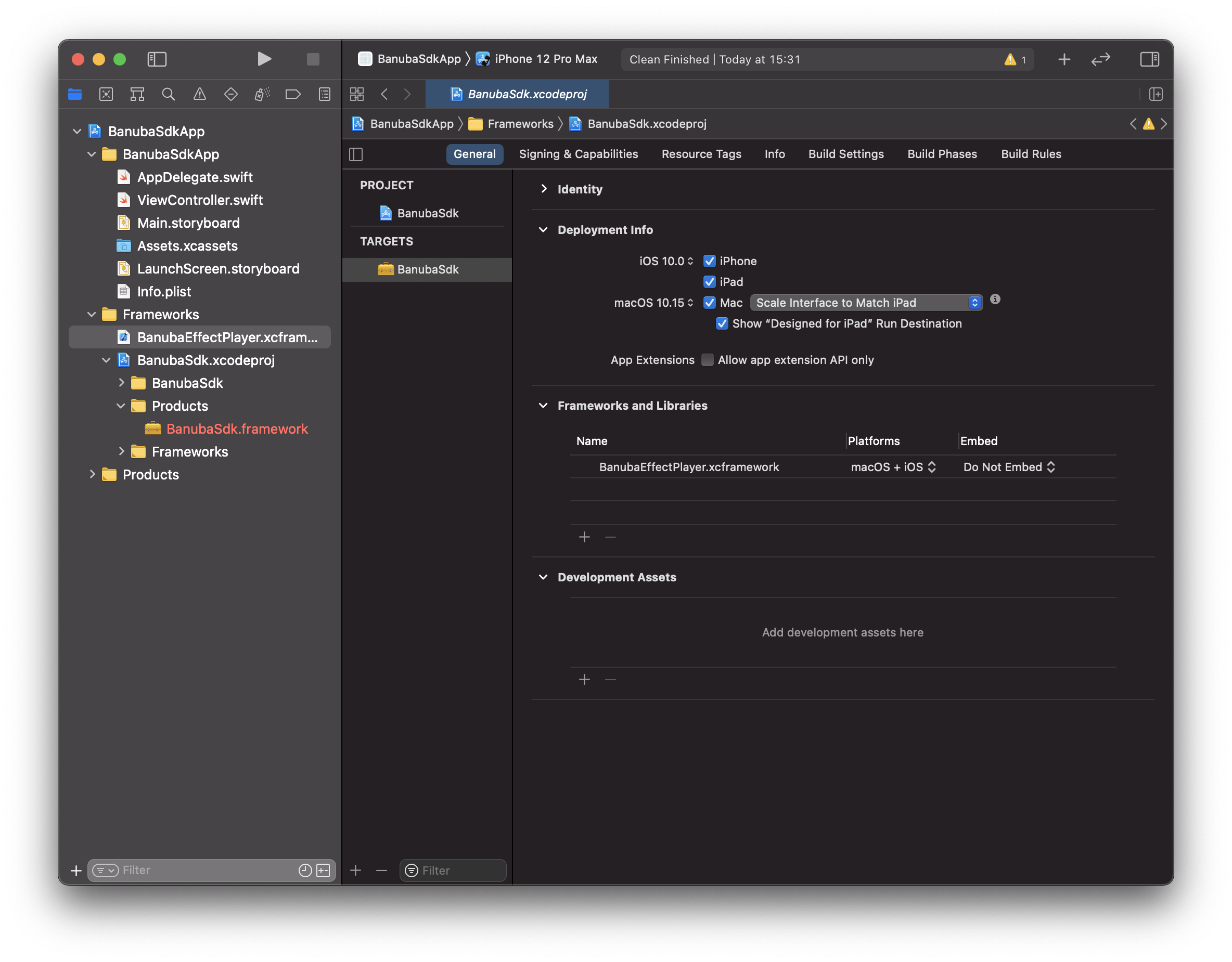Open the related items grid icon
Viewport: 1232px width, 962px height.
(357, 94)
